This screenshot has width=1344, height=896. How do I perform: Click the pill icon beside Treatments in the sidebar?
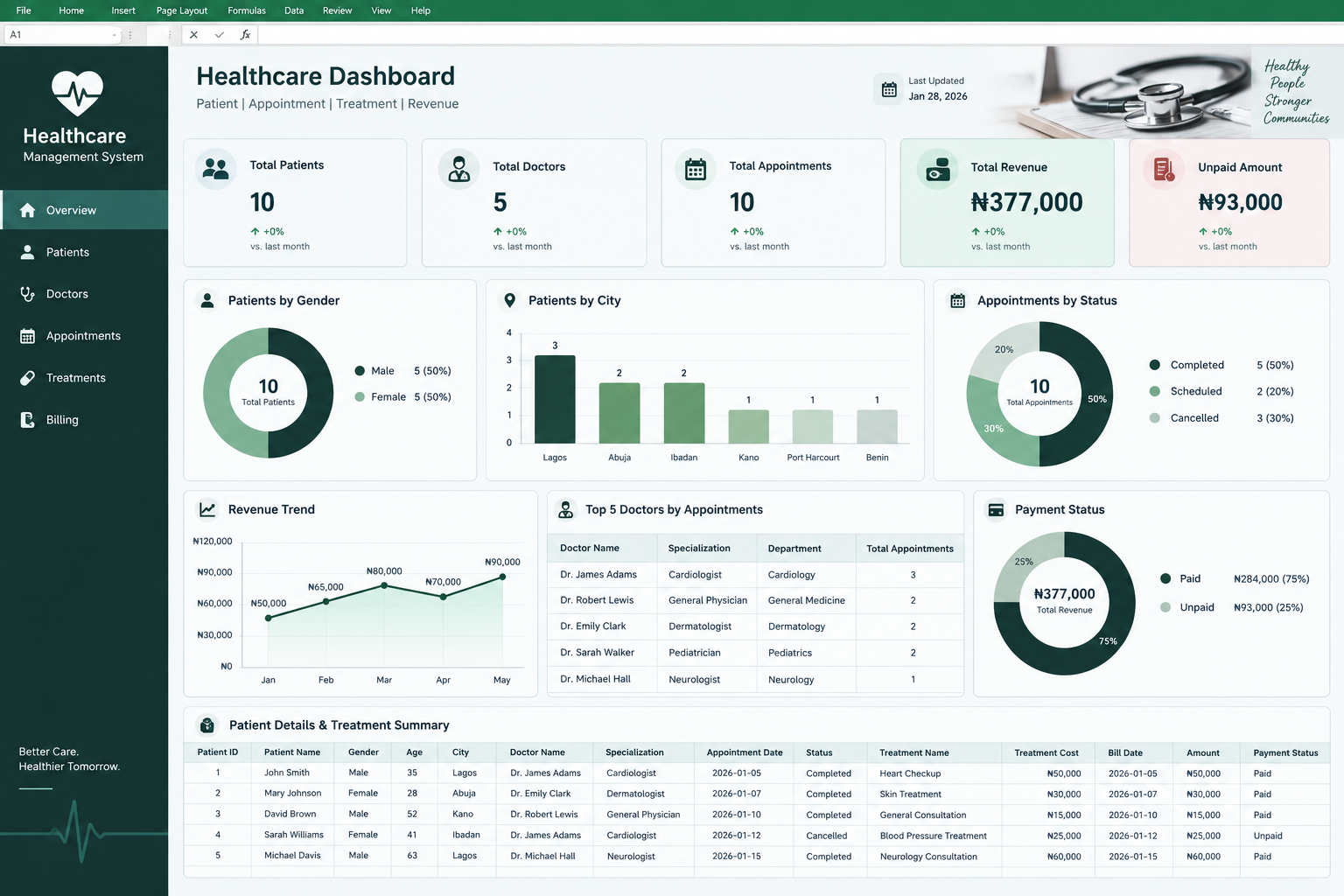(x=27, y=378)
